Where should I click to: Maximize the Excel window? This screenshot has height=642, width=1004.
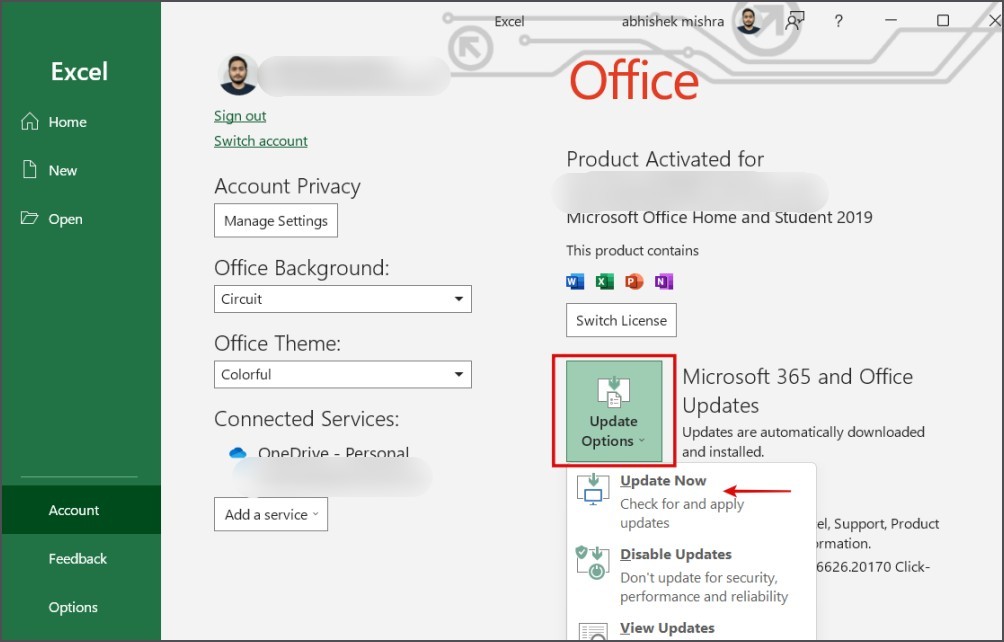943,20
